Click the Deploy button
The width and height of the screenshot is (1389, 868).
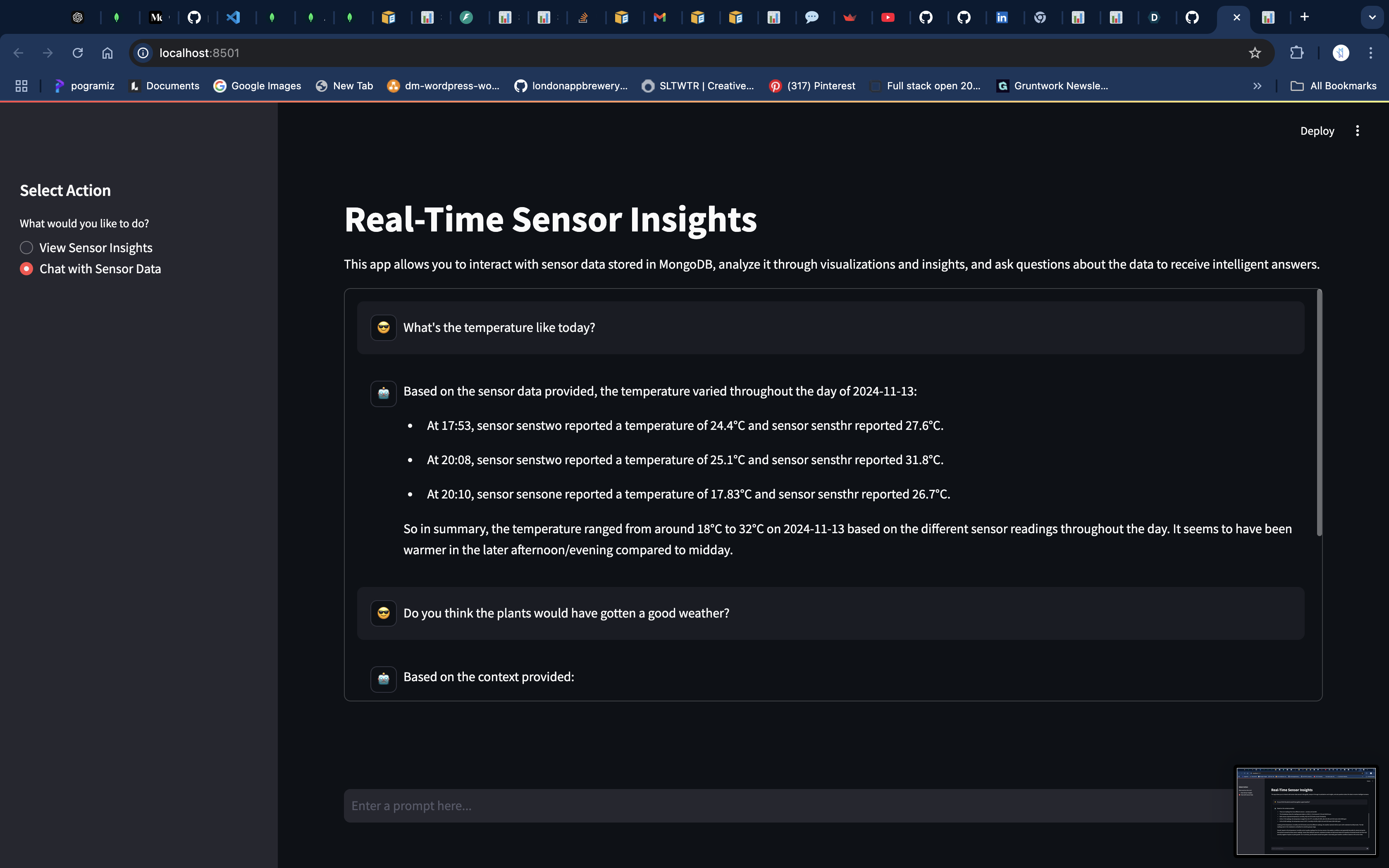pyautogui.click(x=1317, y=131)
